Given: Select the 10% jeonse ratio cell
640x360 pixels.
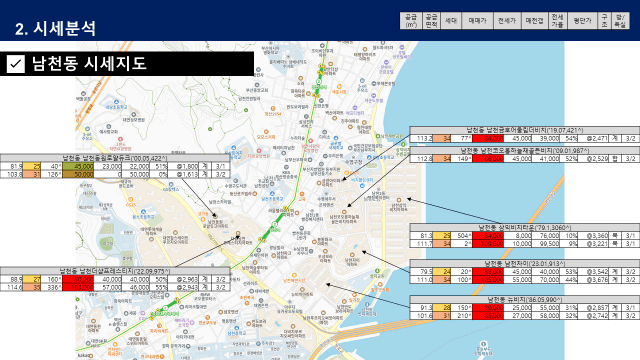Looking at the screenshot, I should coord(569,236).
